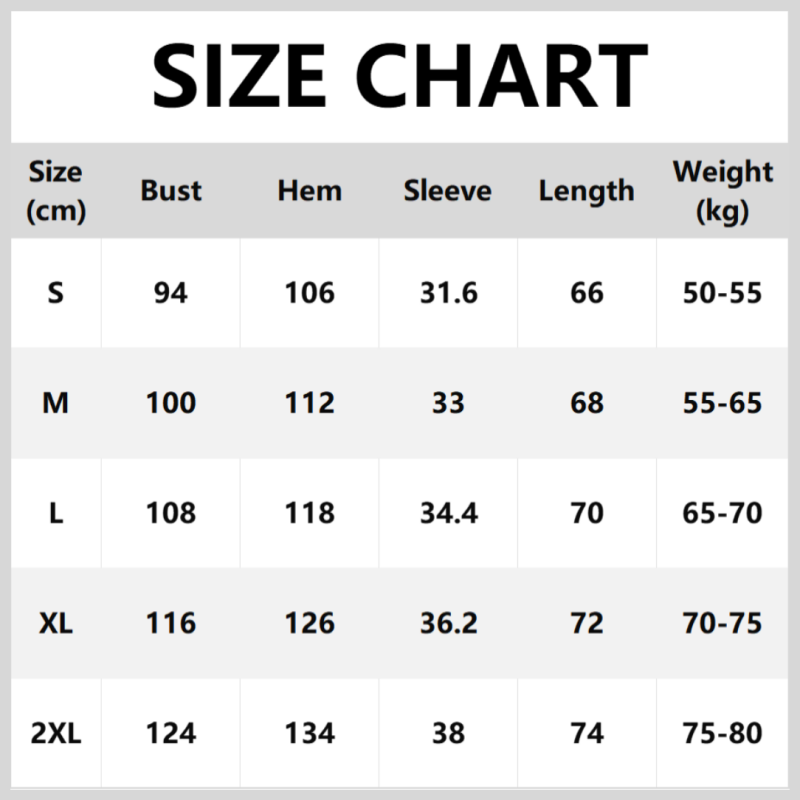
Task: Click the 2XL size row label
Action: [x=56, y=733]
